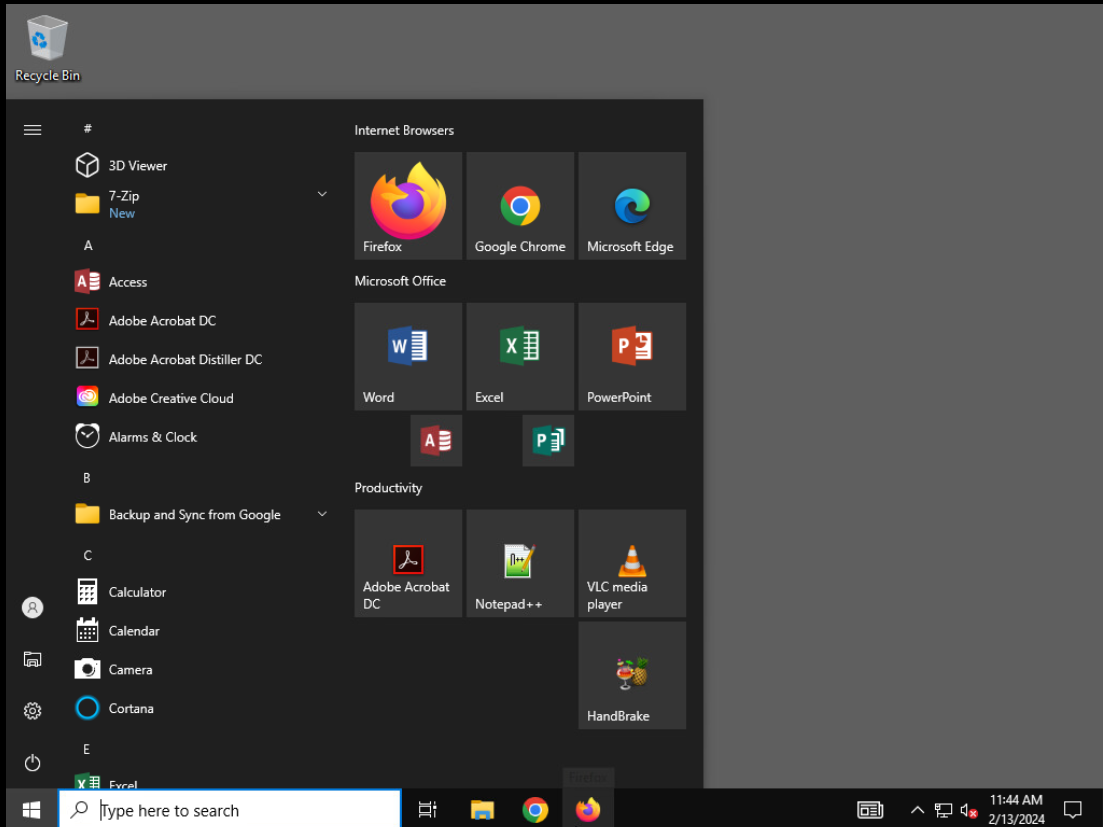Click in the Type here to search box
Image resolution: width=1103 pixels, height=827 pixels.
pyautogui.click(x=229, y=810)
